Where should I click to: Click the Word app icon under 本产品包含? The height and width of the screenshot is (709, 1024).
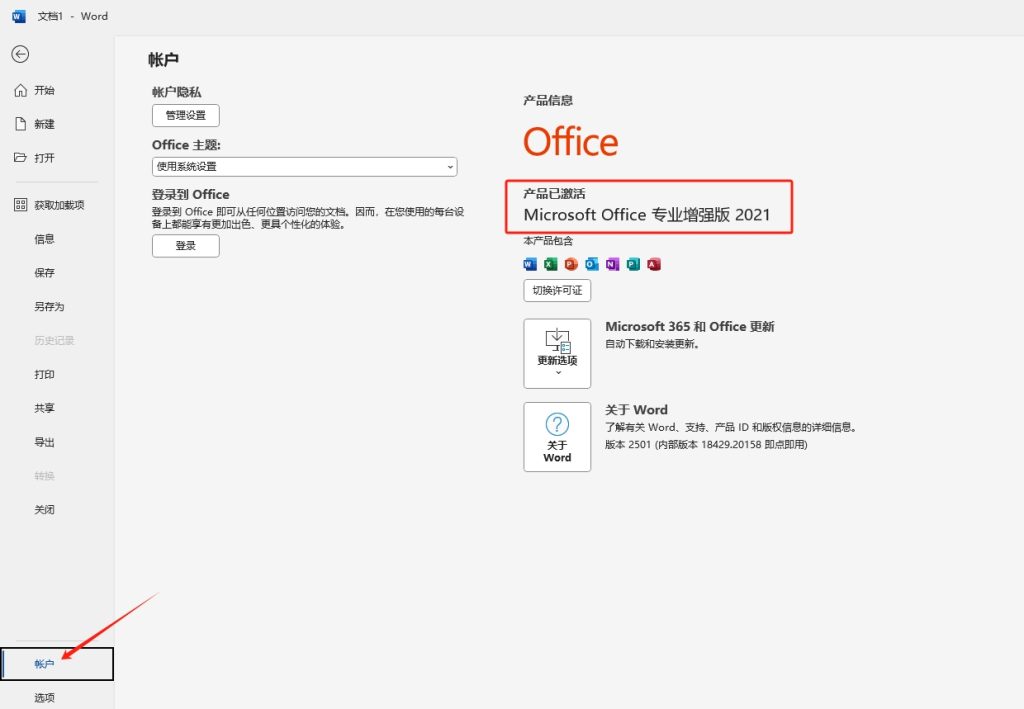[530, 264]
